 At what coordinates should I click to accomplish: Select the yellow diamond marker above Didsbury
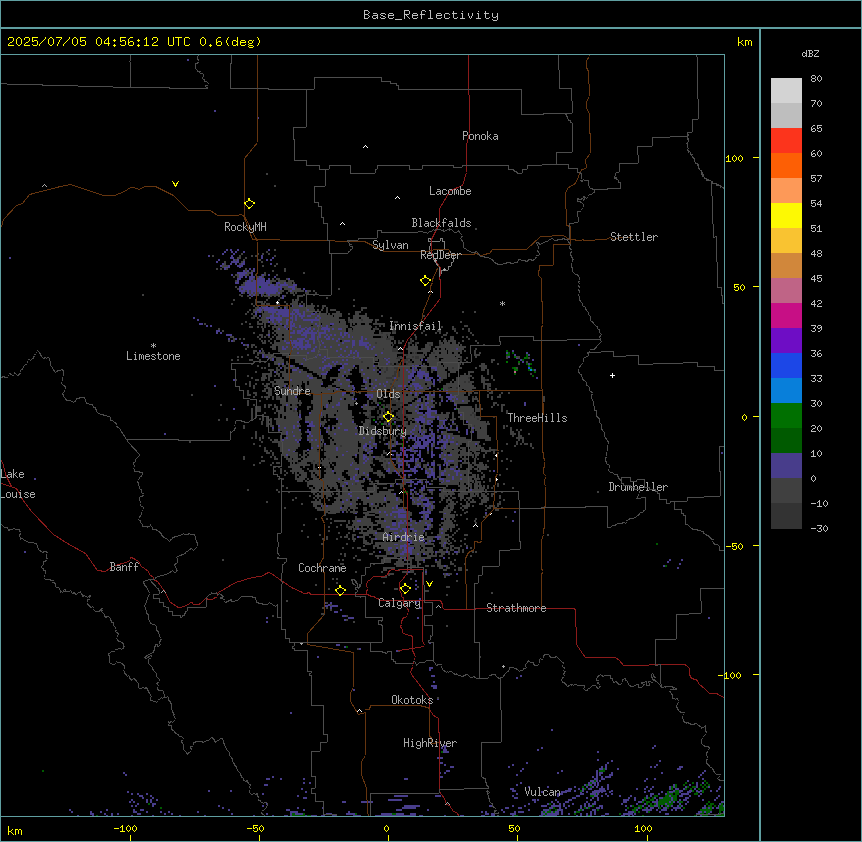click(x=389, y=417)
